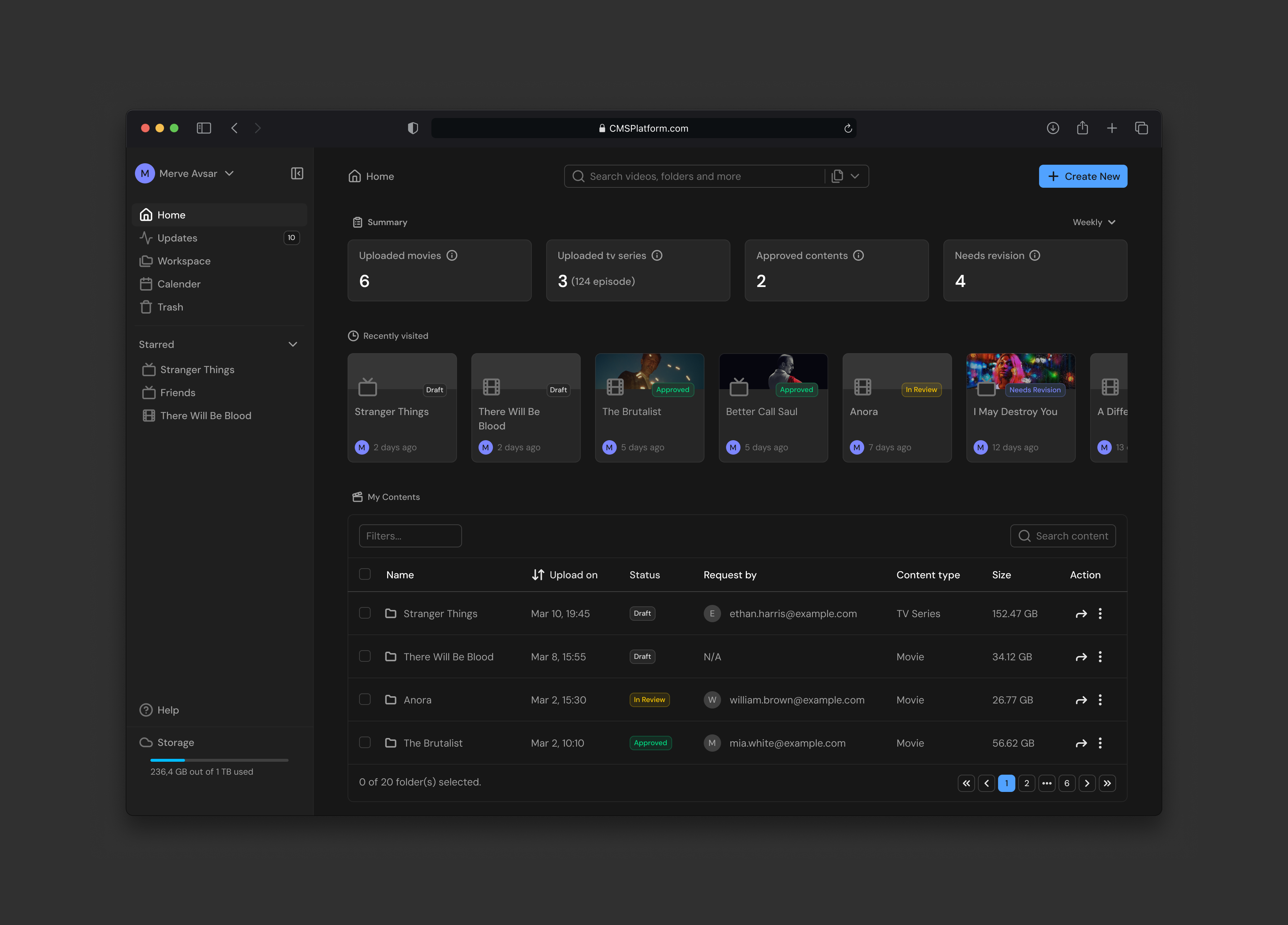The width and height of the screenshot is (1288, 925).
Task: Click the storage usage progress bar
Action: click(x=219, y=760)
